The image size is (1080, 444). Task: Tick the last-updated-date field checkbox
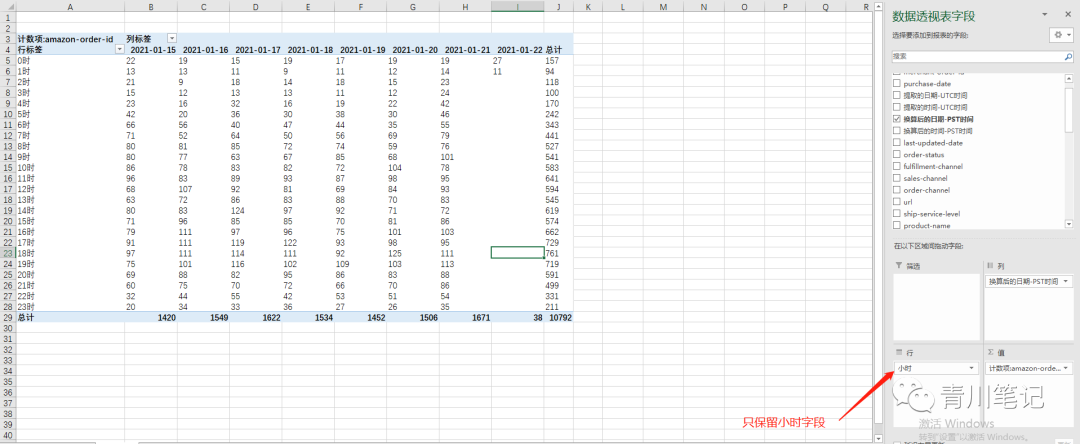(896, 142)
